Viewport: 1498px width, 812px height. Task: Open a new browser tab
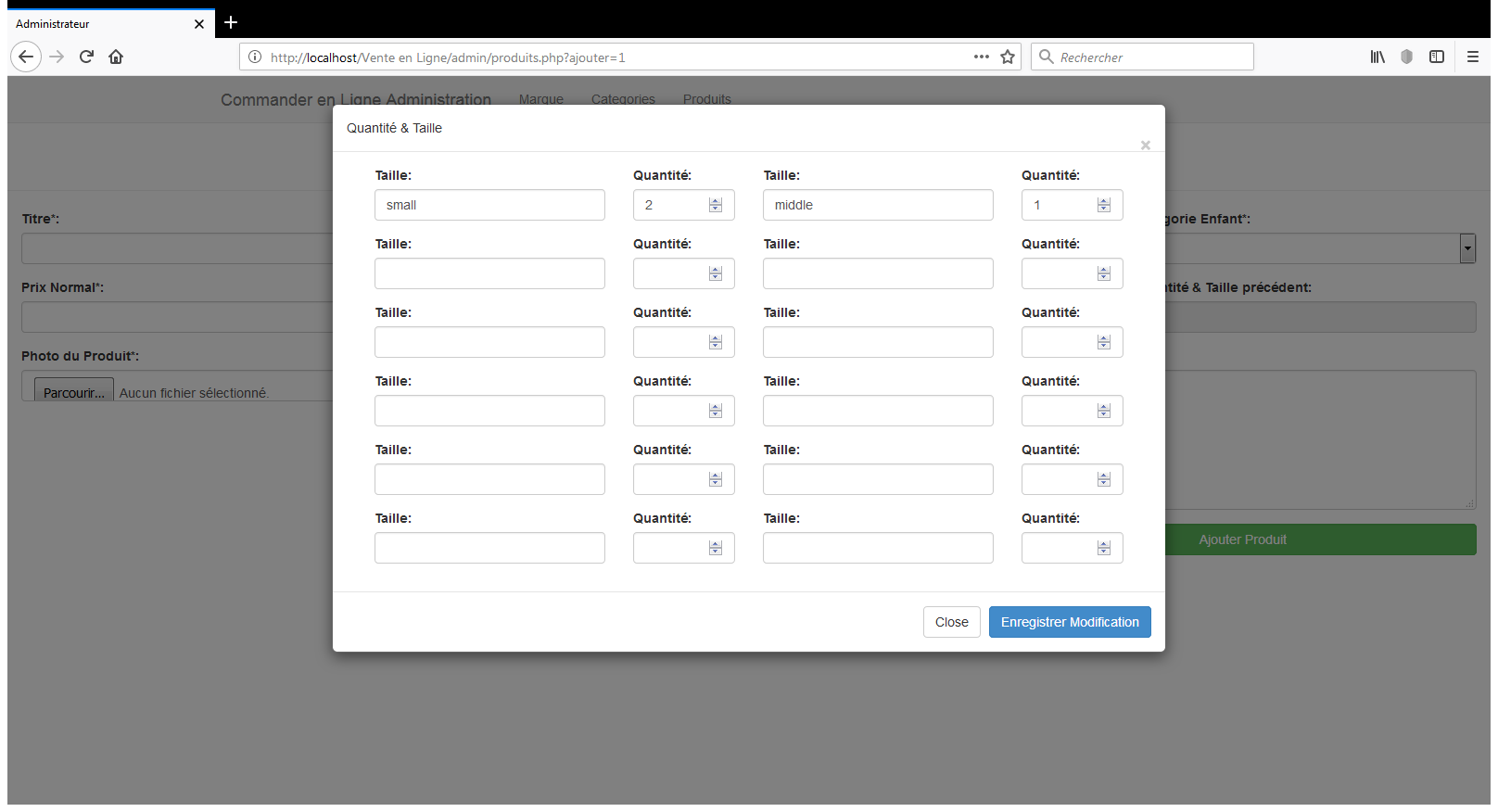(x=231, y=22)
